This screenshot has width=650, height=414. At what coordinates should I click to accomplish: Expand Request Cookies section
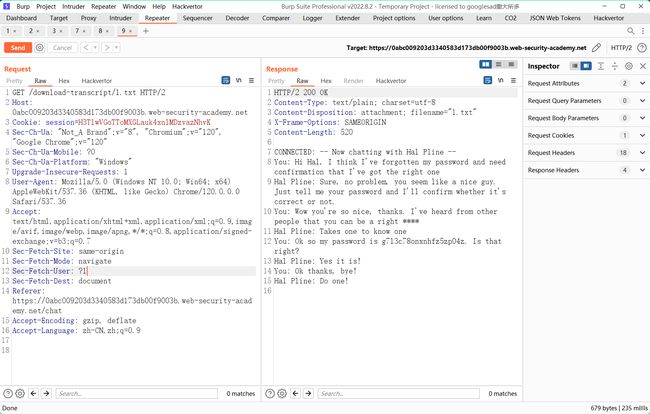[x=642, y=136]
